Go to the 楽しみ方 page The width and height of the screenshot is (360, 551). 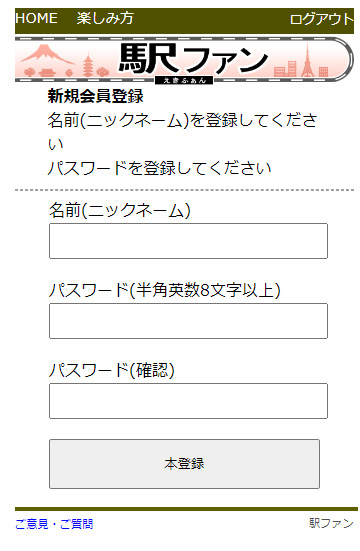click(105, 18)
